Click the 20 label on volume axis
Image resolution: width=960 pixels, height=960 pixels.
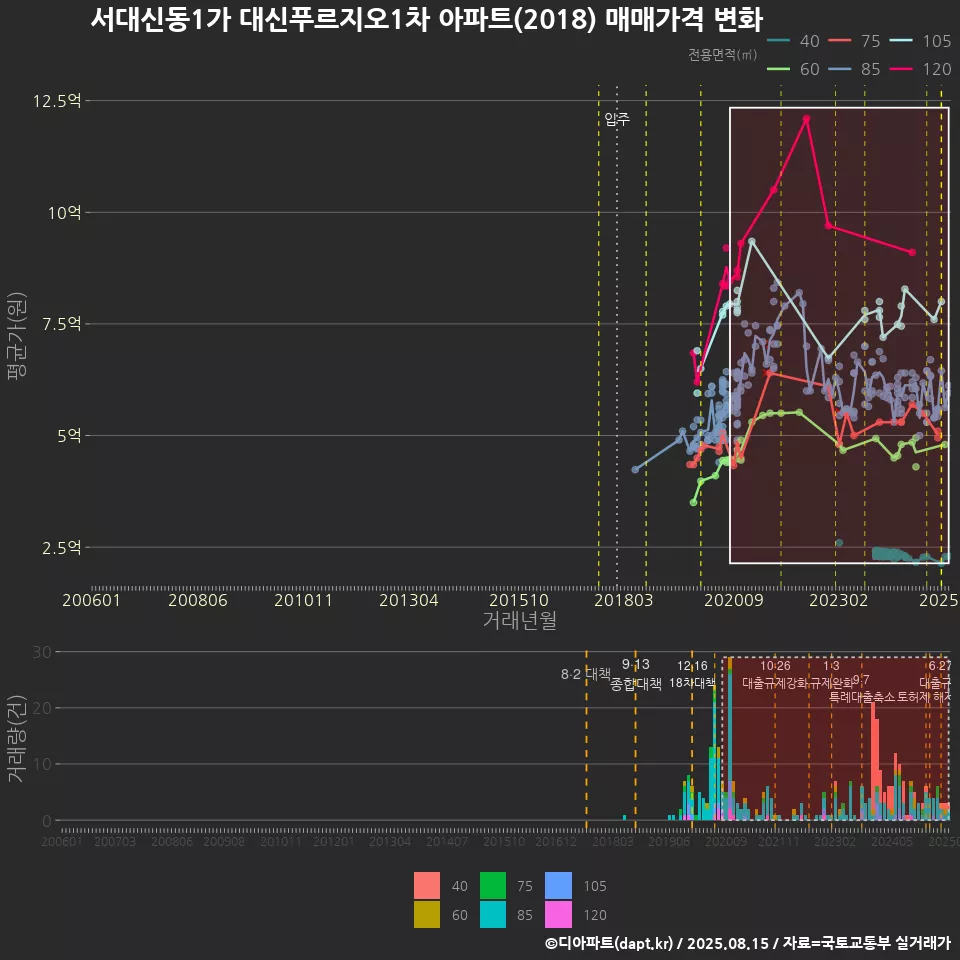[x=42, y=708]
